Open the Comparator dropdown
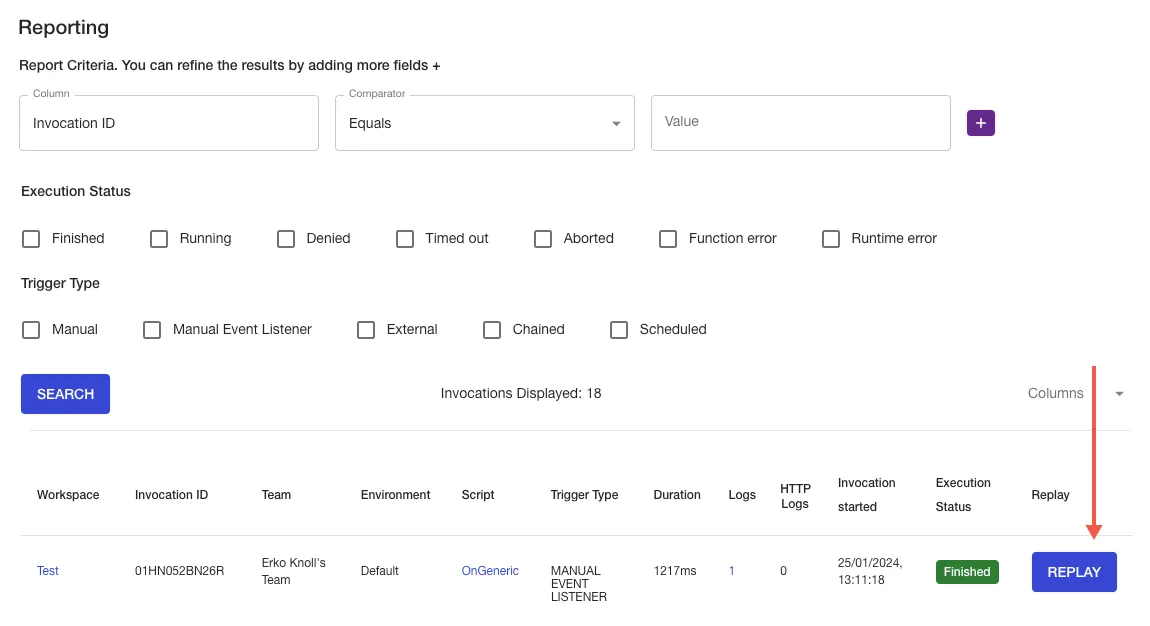 [x=485, y=123]
